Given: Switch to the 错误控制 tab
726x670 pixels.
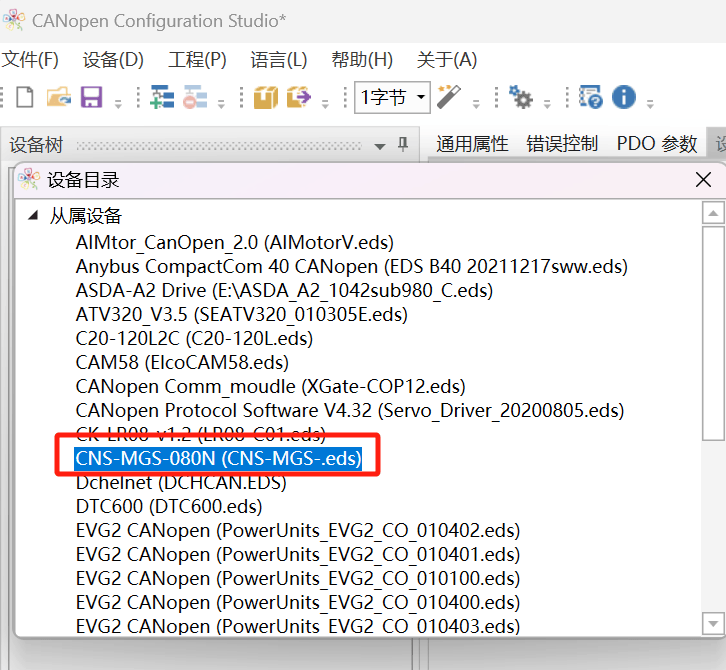Looking at the screenshot, I should point(562,144).
